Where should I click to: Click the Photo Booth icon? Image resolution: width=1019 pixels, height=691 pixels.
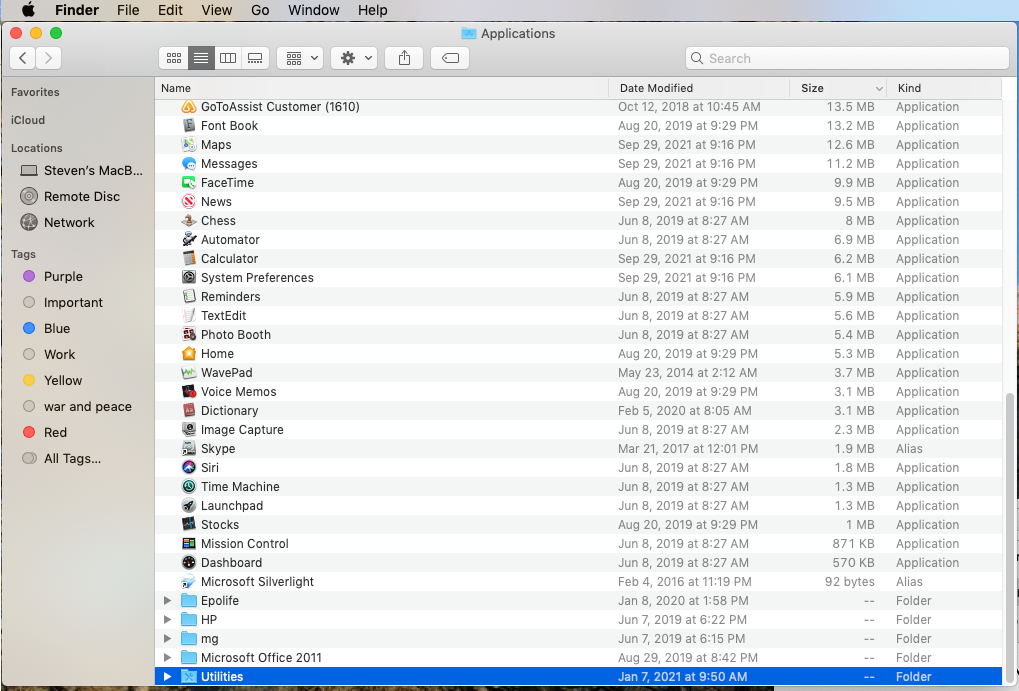tap(188, 334)
